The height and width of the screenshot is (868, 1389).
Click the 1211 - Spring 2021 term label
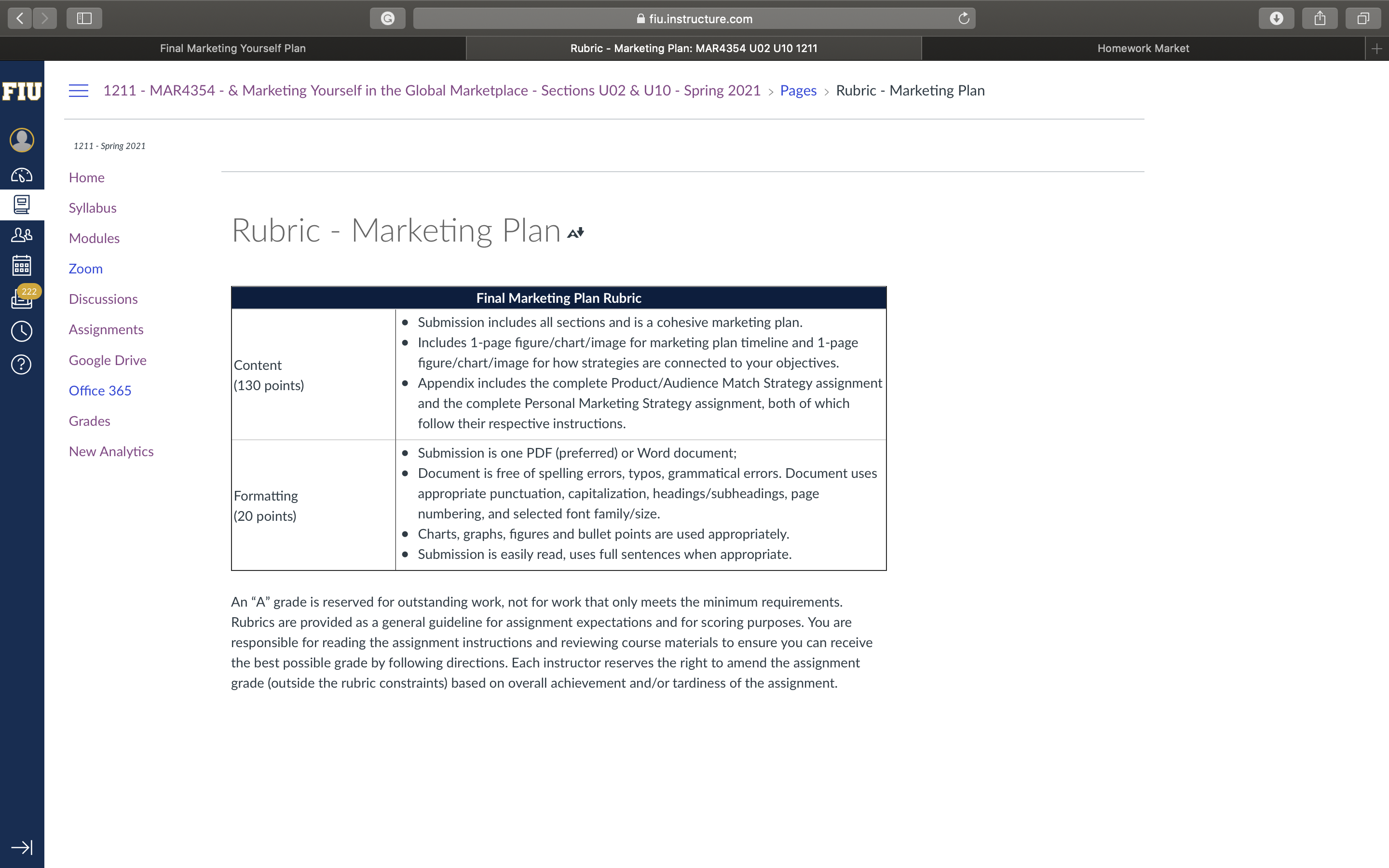[109, 146]
